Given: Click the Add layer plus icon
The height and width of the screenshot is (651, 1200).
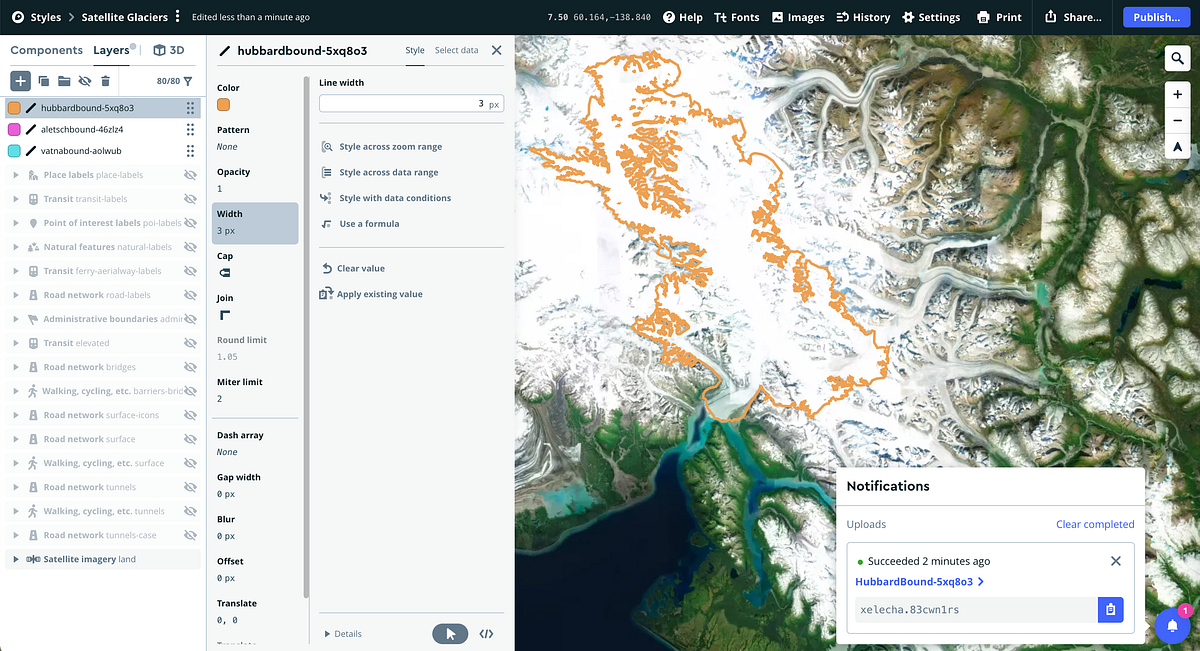Looking at the screenshot, I should tap(19, 80).
